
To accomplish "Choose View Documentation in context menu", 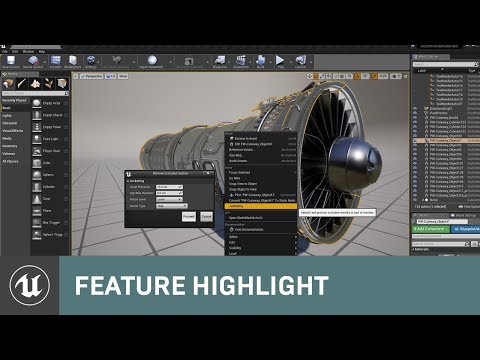I will pos(261,230).
